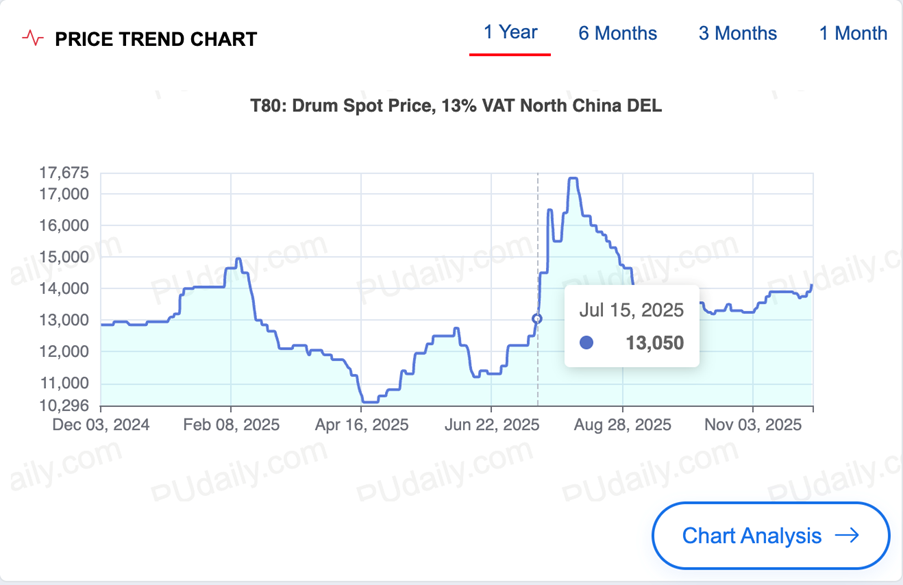
Task: Click the Nov 03, 2025 date label
Action: 753,424
